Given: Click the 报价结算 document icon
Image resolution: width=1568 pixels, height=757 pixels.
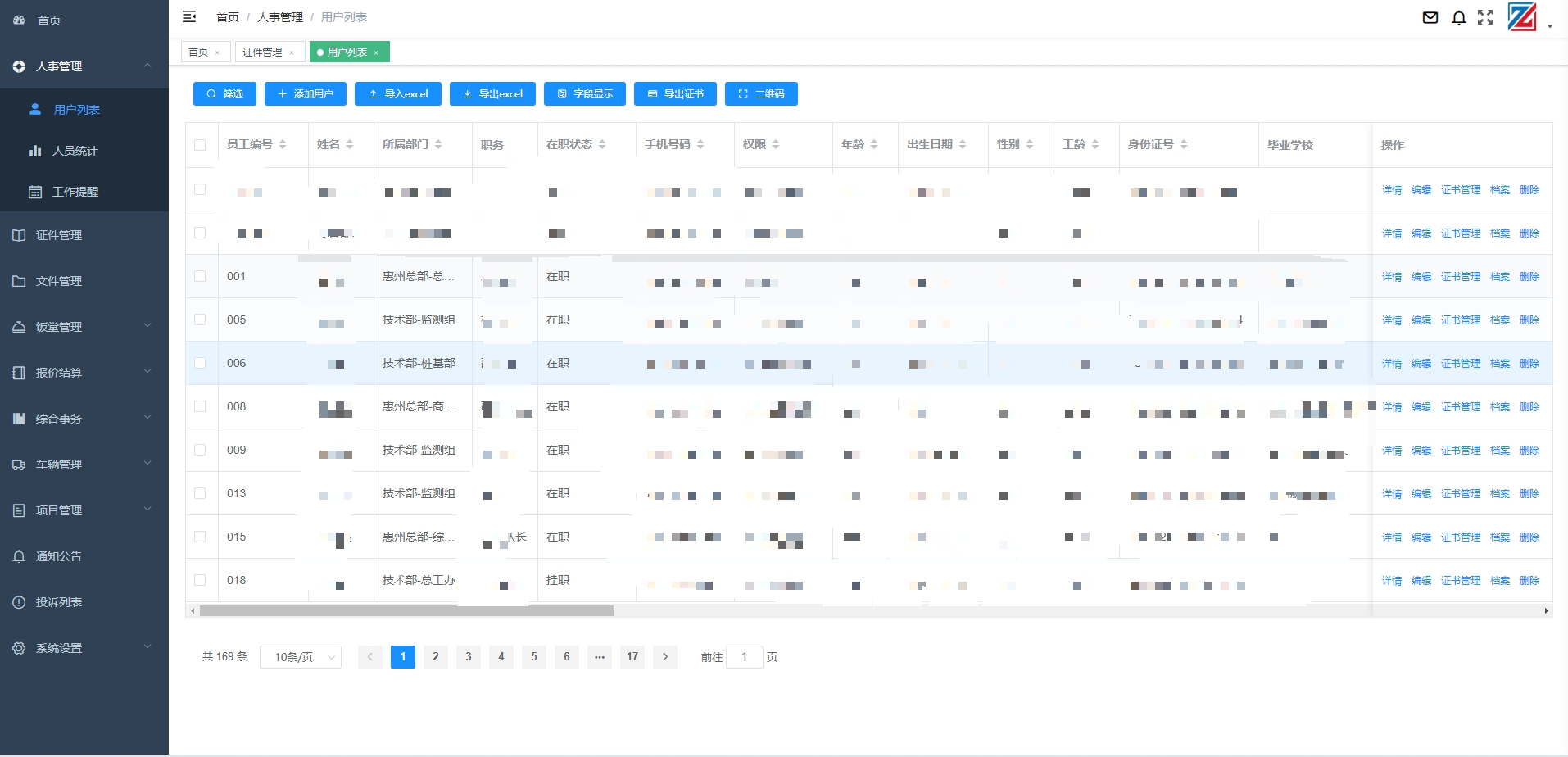Looking at the screenshot, I should coord(19,373).
